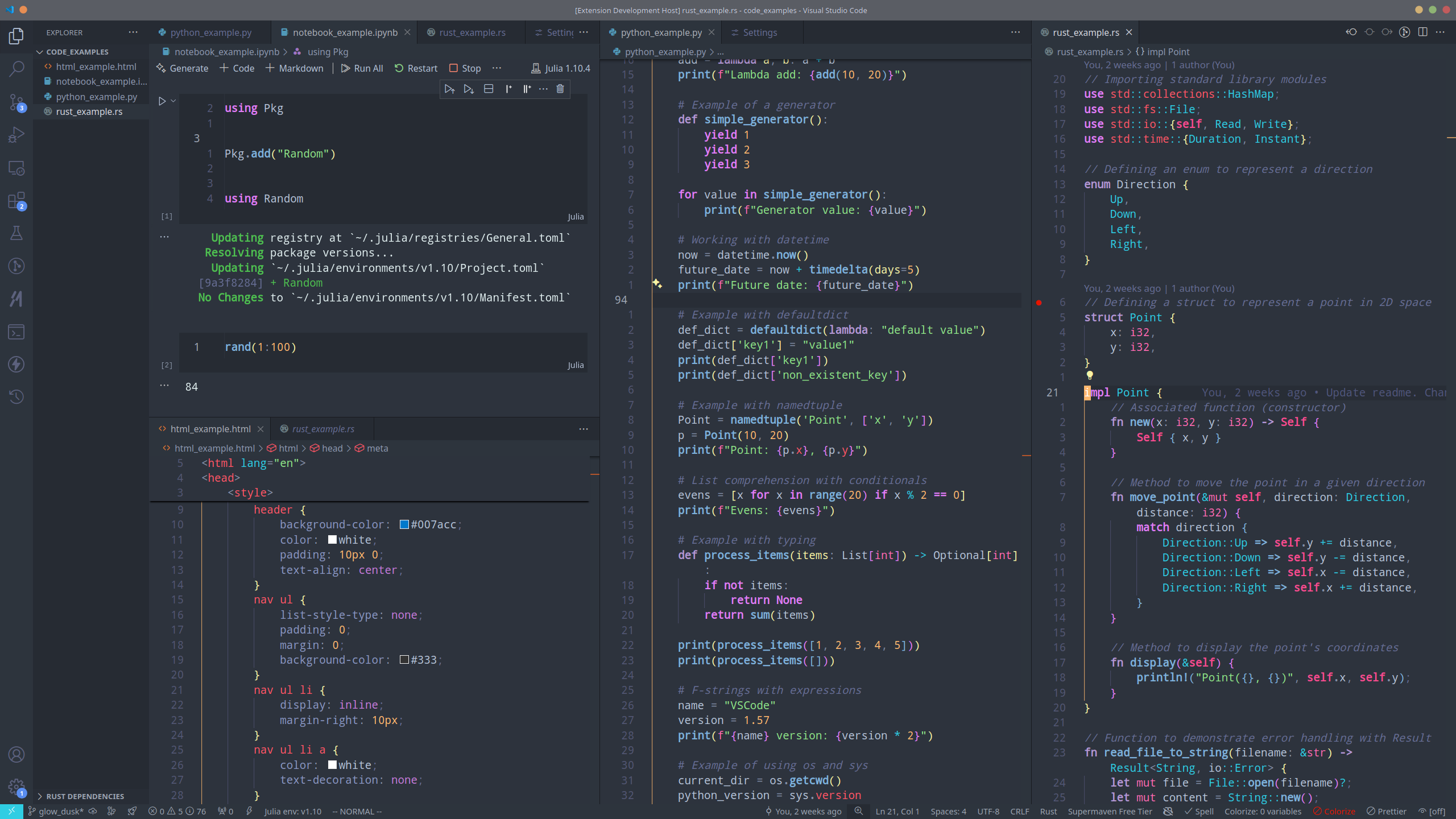Select the Settings tab in middle editor group
1456x819 pixels.
coord(759,32)
